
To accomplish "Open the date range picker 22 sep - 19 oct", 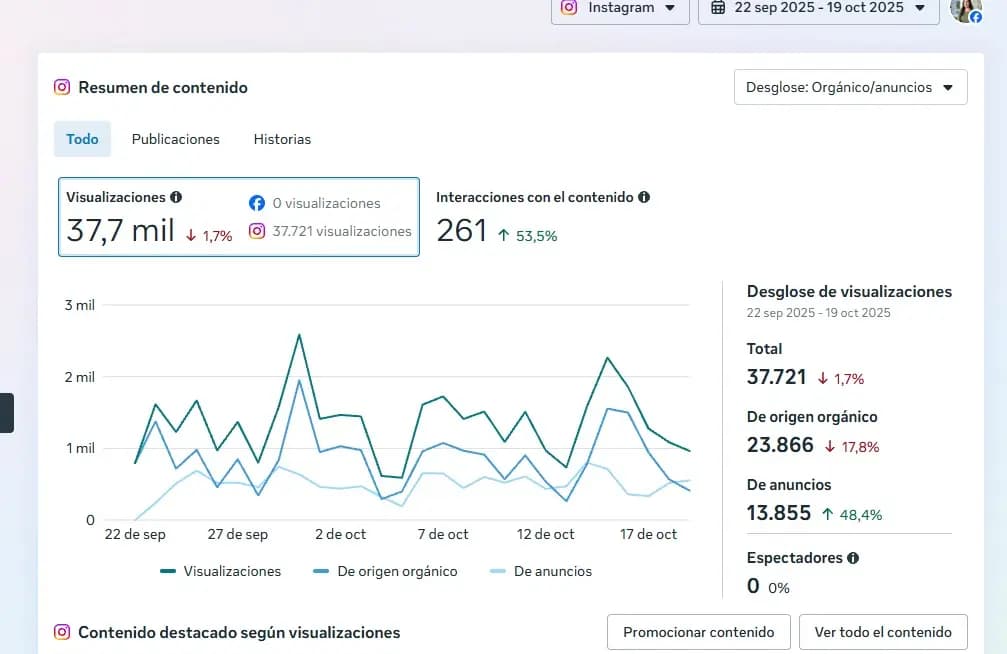I will (818, 9).
